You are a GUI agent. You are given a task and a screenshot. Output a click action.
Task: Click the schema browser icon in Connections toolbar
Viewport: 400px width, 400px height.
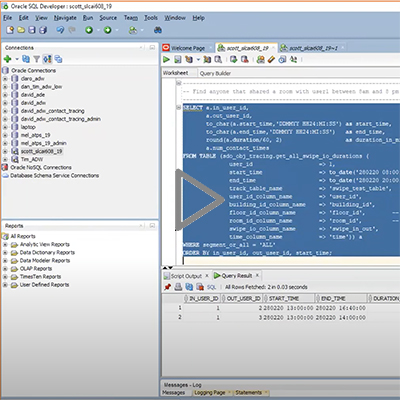47,59
